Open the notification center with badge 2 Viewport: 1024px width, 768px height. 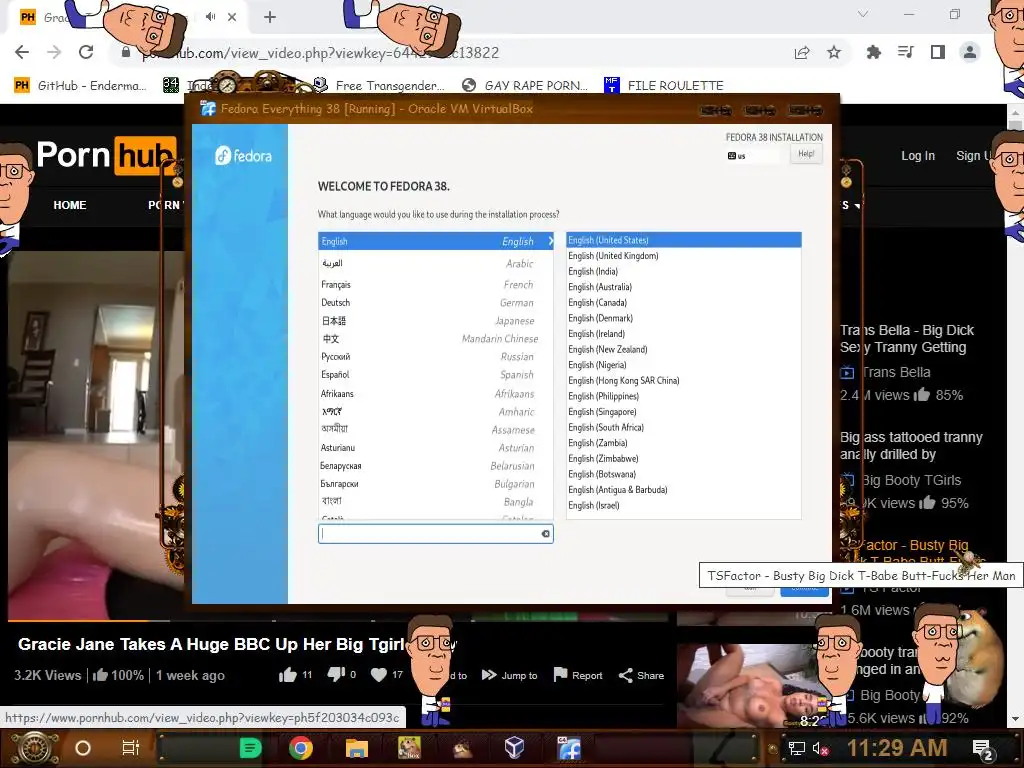(x=983, y=750)
